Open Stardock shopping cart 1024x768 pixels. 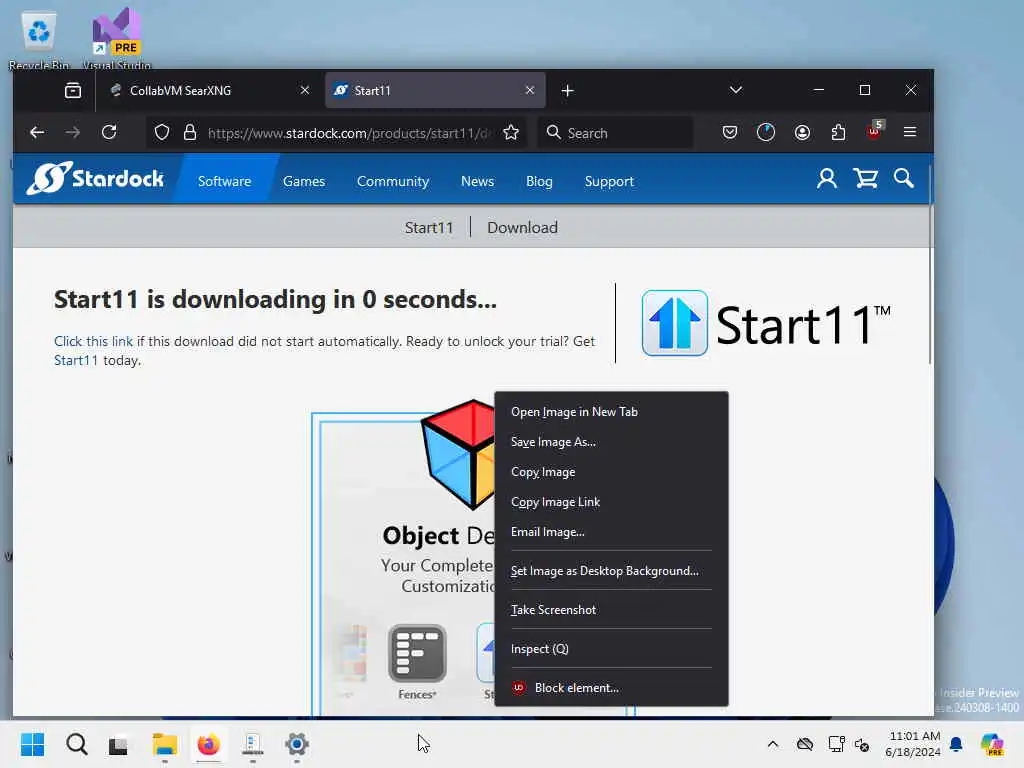(x=866, y=178)
